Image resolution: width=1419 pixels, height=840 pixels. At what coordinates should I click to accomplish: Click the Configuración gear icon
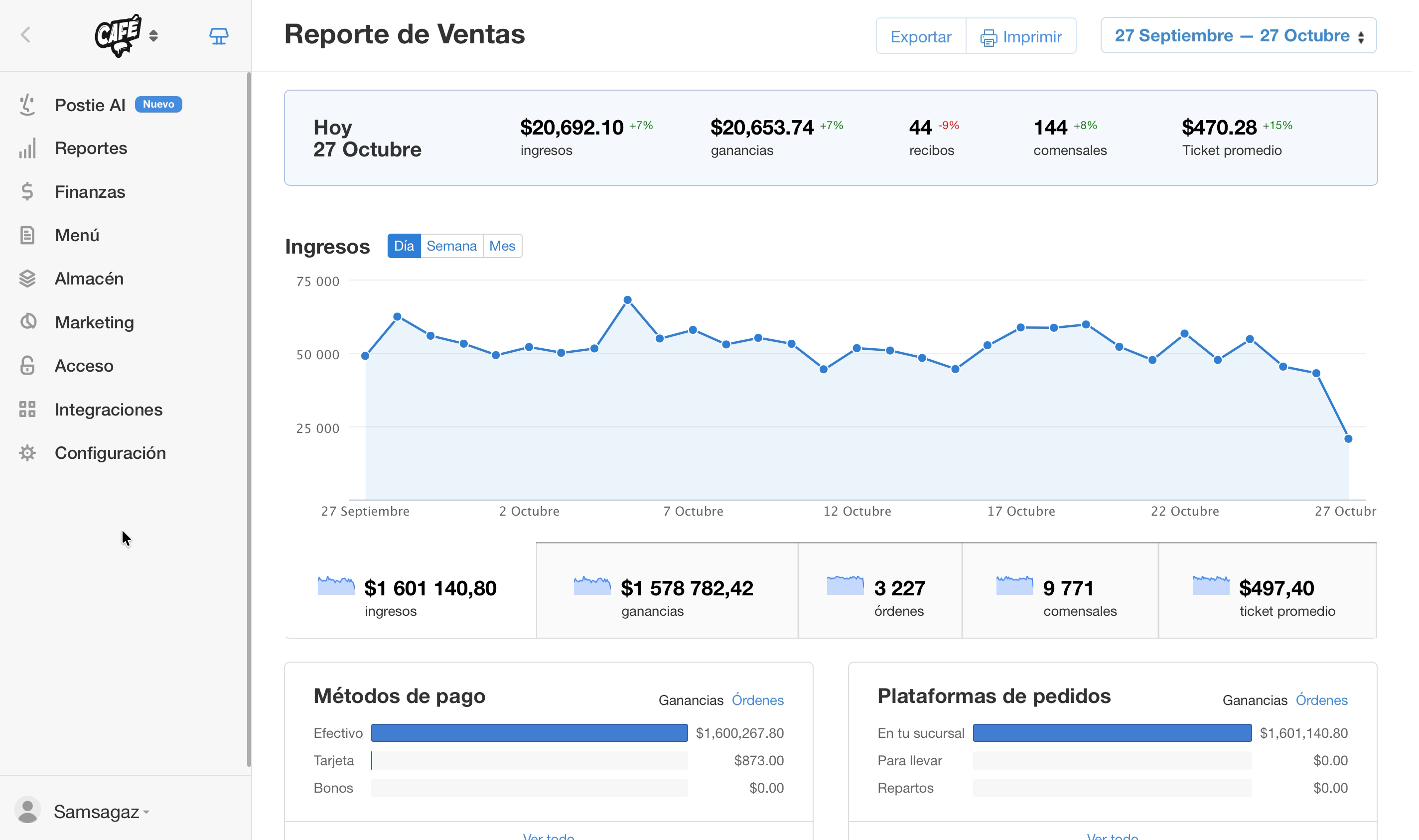tap(27, 453)
